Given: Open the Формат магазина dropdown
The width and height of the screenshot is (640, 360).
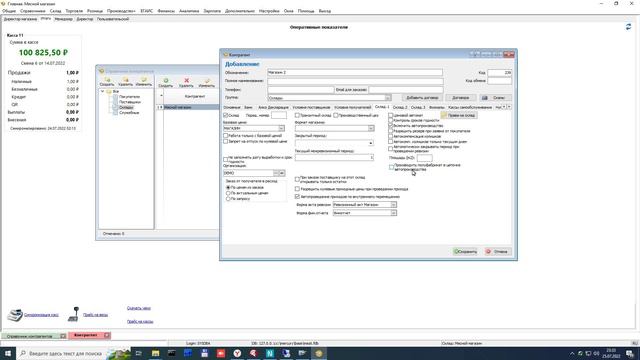Looking at the screenshot, I should (371, 129).
